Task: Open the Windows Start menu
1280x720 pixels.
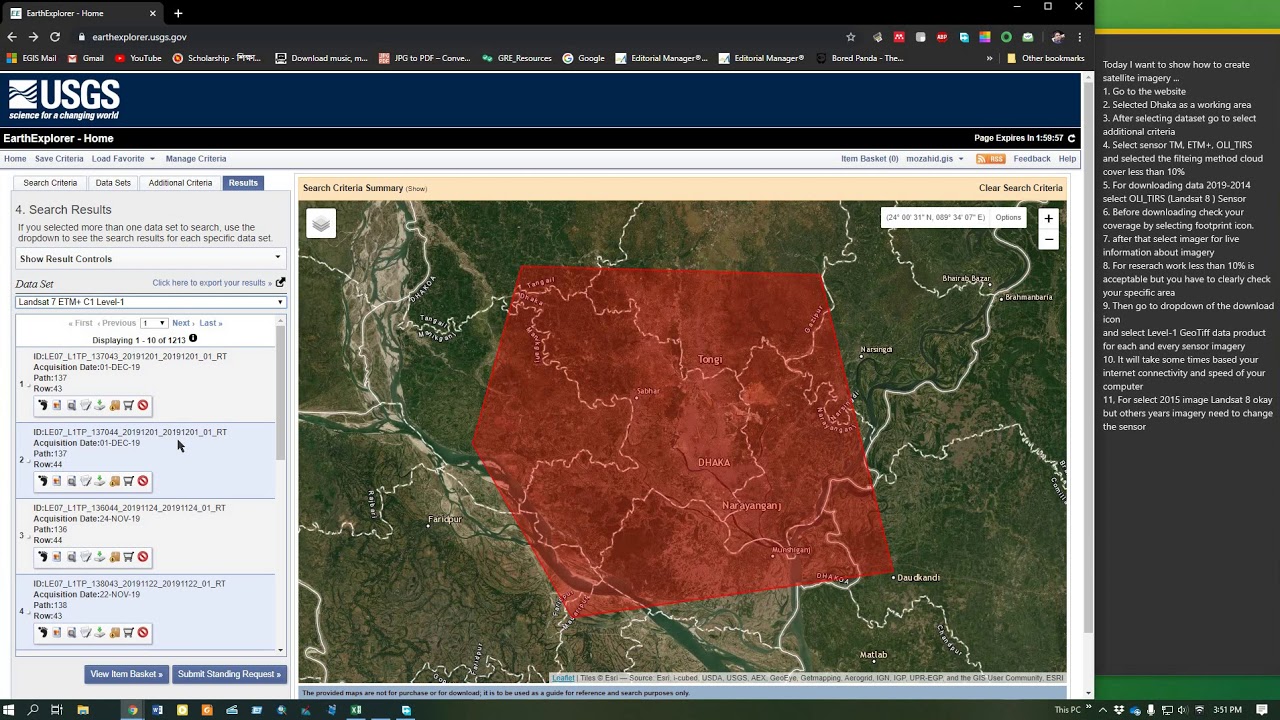Action: 8,710
